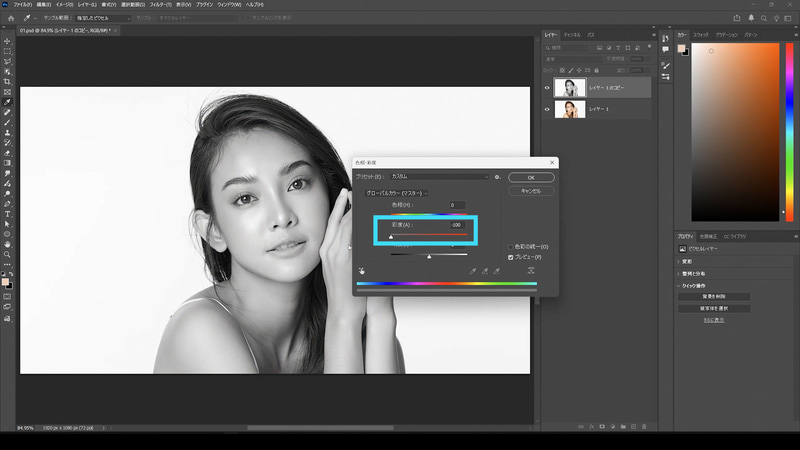
Task: Click the subtract-from-sample eyedropper in dialog
Action: [x=496, y=271]
